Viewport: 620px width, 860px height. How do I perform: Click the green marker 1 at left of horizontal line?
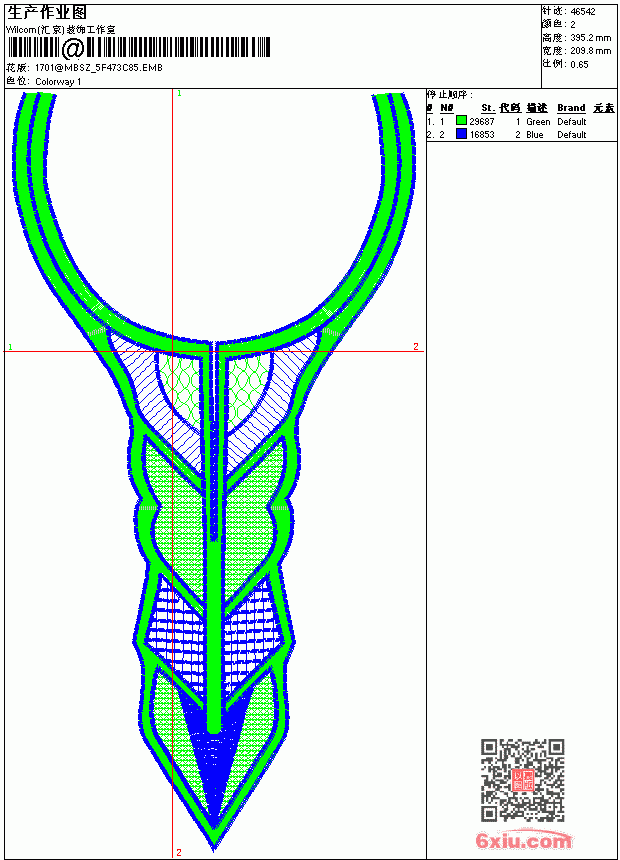10,347
